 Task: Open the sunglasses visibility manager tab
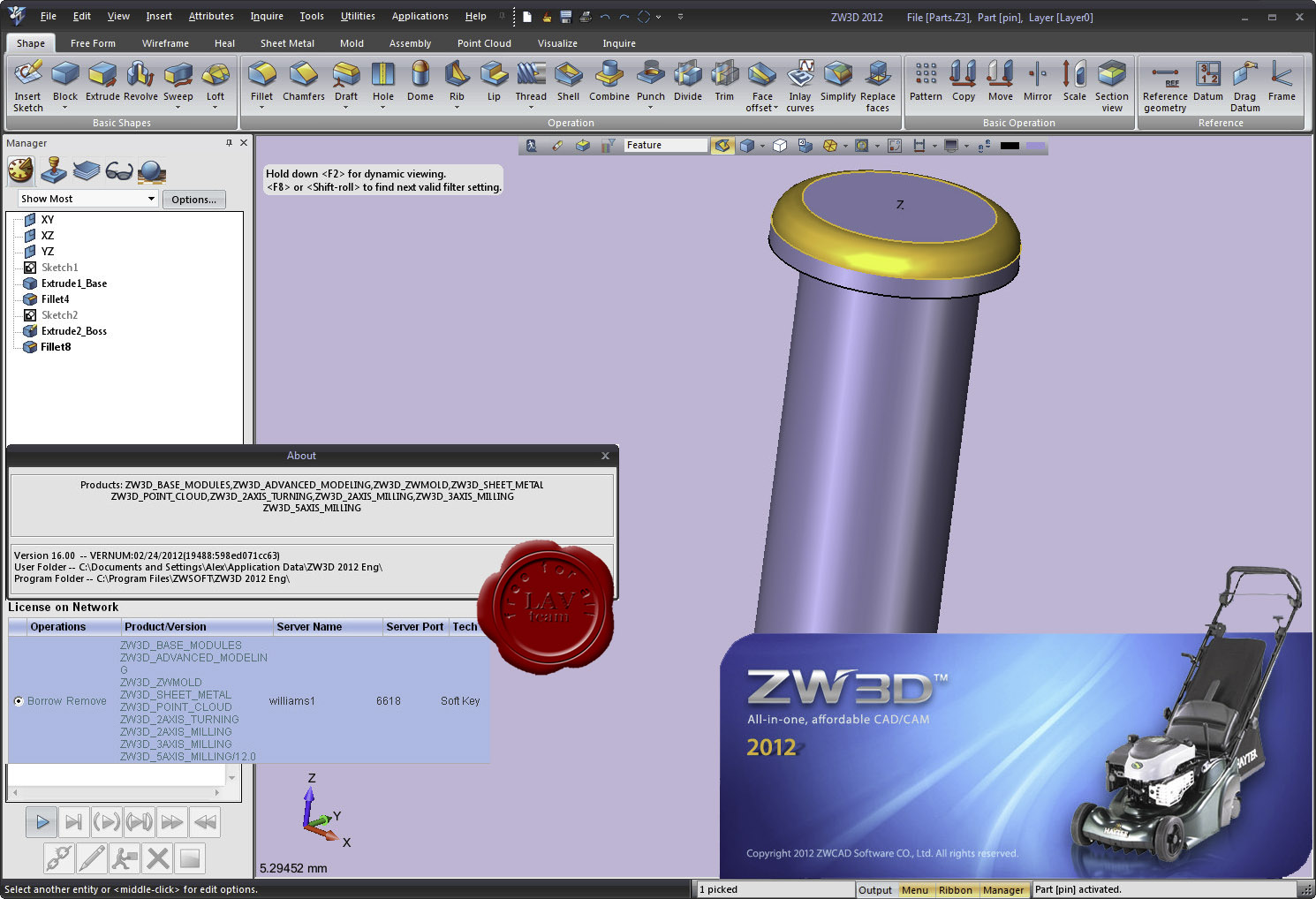[x=119, y=170]
